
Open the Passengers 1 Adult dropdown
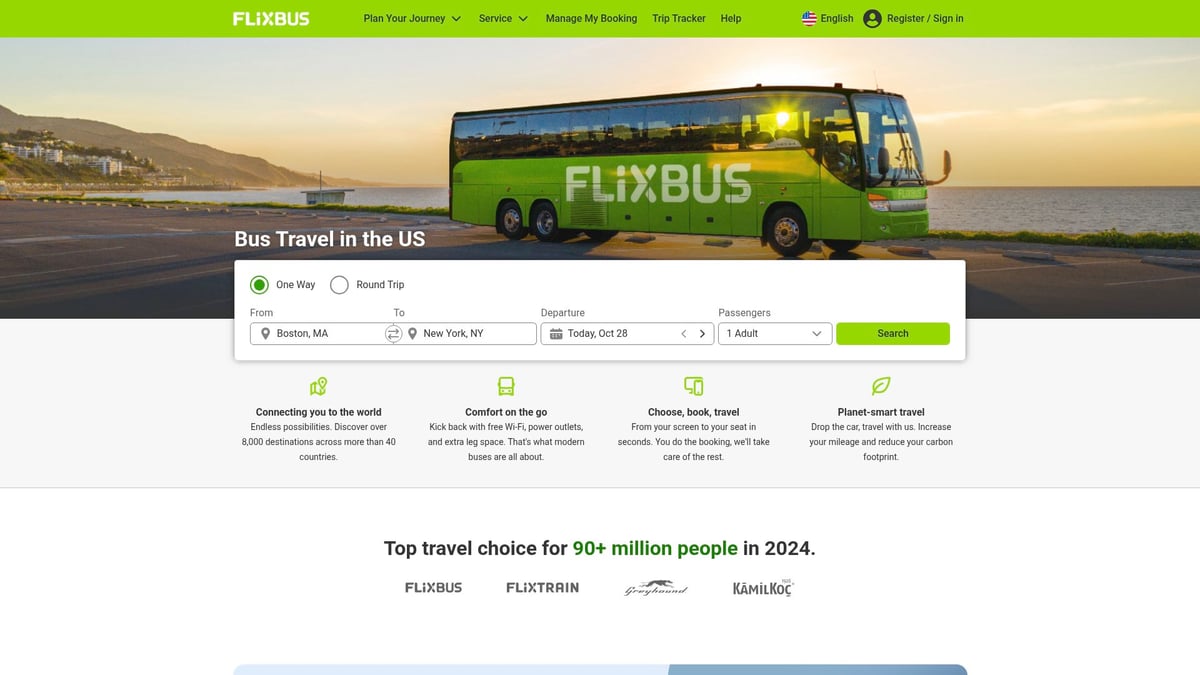[x=775, y=334]
